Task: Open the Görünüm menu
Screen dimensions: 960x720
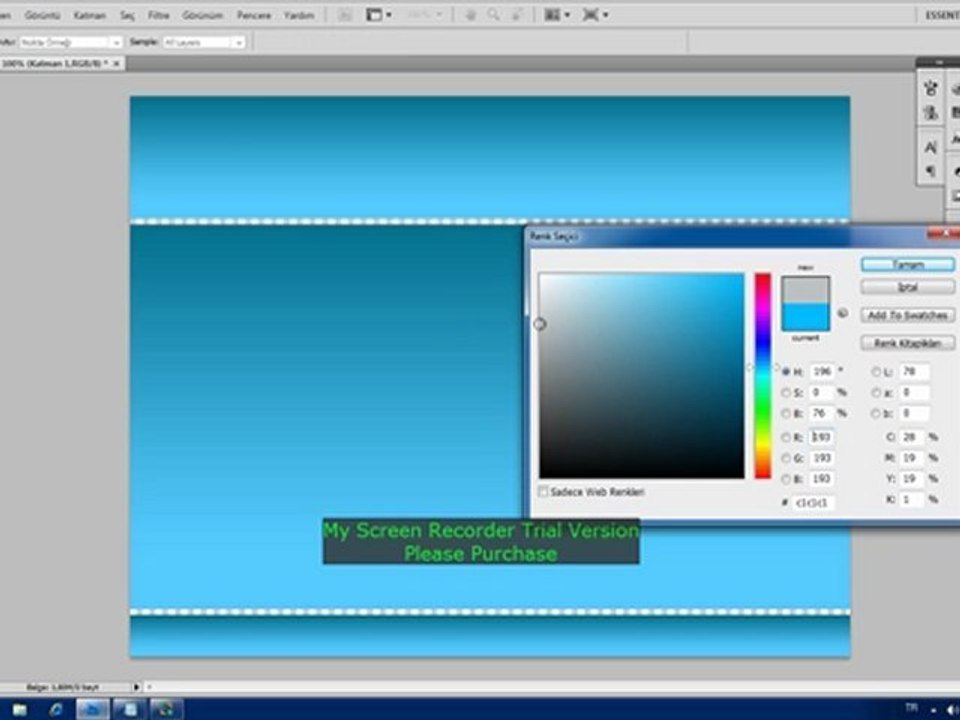Action: pyautogui.click(x=203, y=15)
